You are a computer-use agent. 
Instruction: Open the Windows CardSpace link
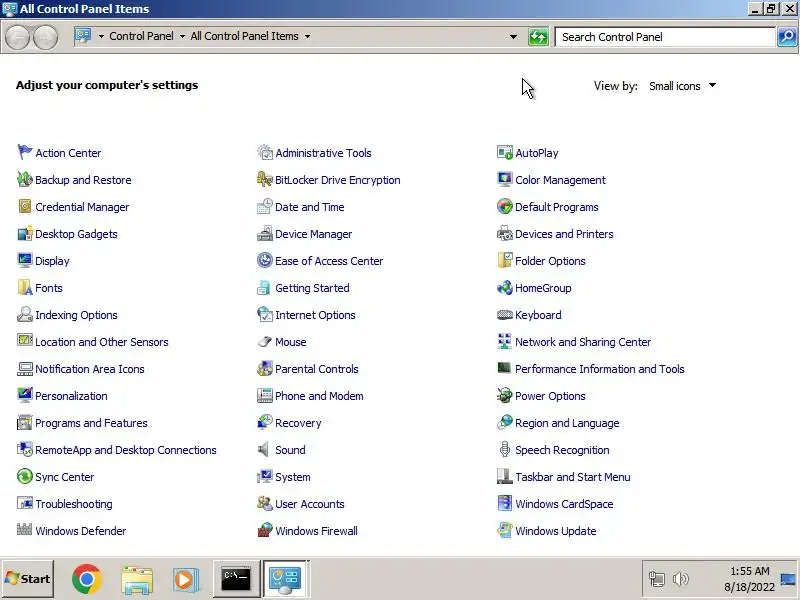click(x=564, y=504)
